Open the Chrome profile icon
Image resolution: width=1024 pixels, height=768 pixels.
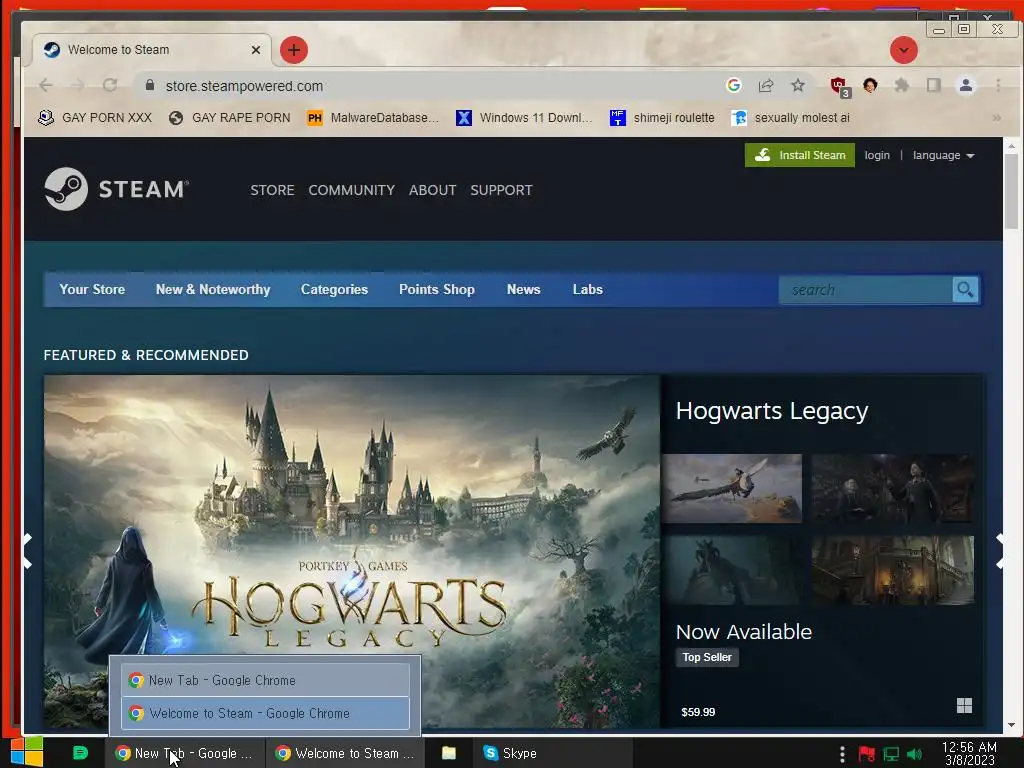[965, 85]
